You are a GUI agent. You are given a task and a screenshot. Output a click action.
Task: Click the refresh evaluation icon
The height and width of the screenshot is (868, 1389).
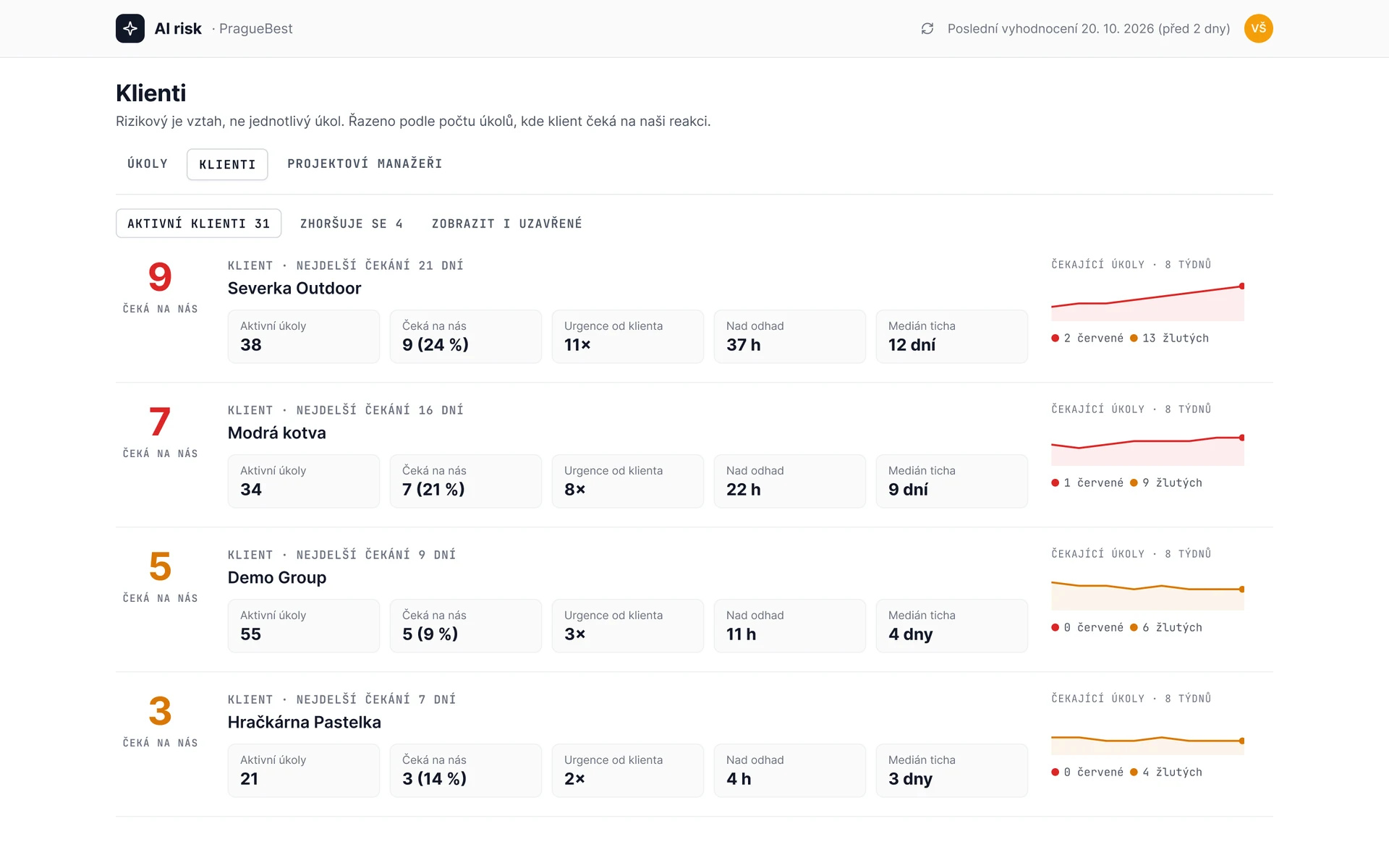click(x=927, y=28)
